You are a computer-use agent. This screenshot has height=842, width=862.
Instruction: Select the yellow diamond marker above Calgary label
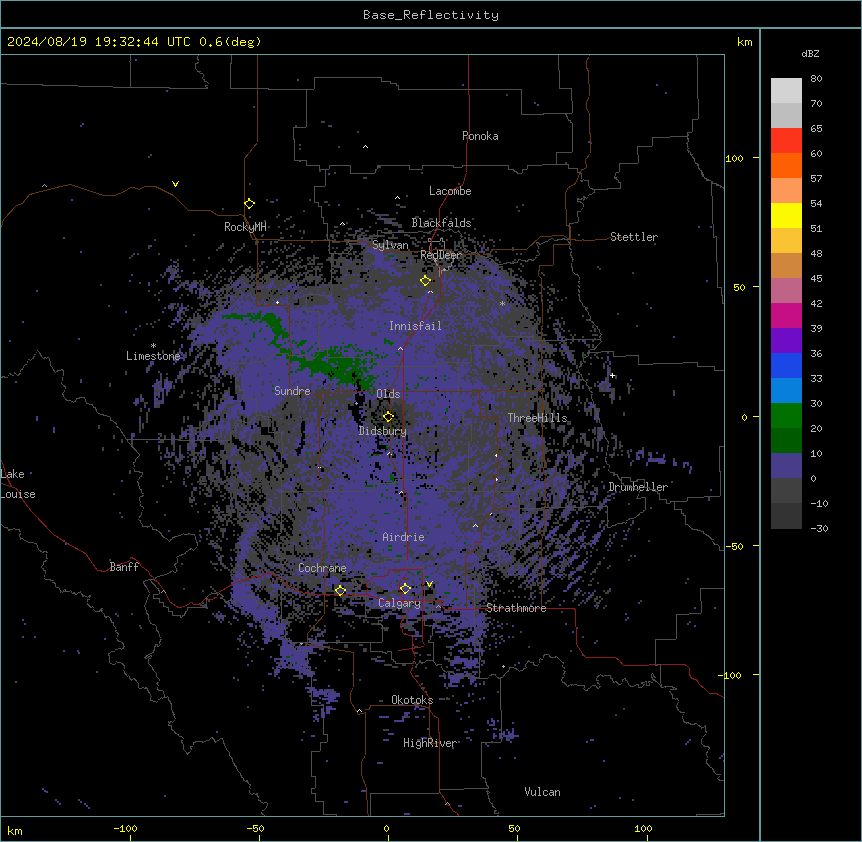click(405, 589)
